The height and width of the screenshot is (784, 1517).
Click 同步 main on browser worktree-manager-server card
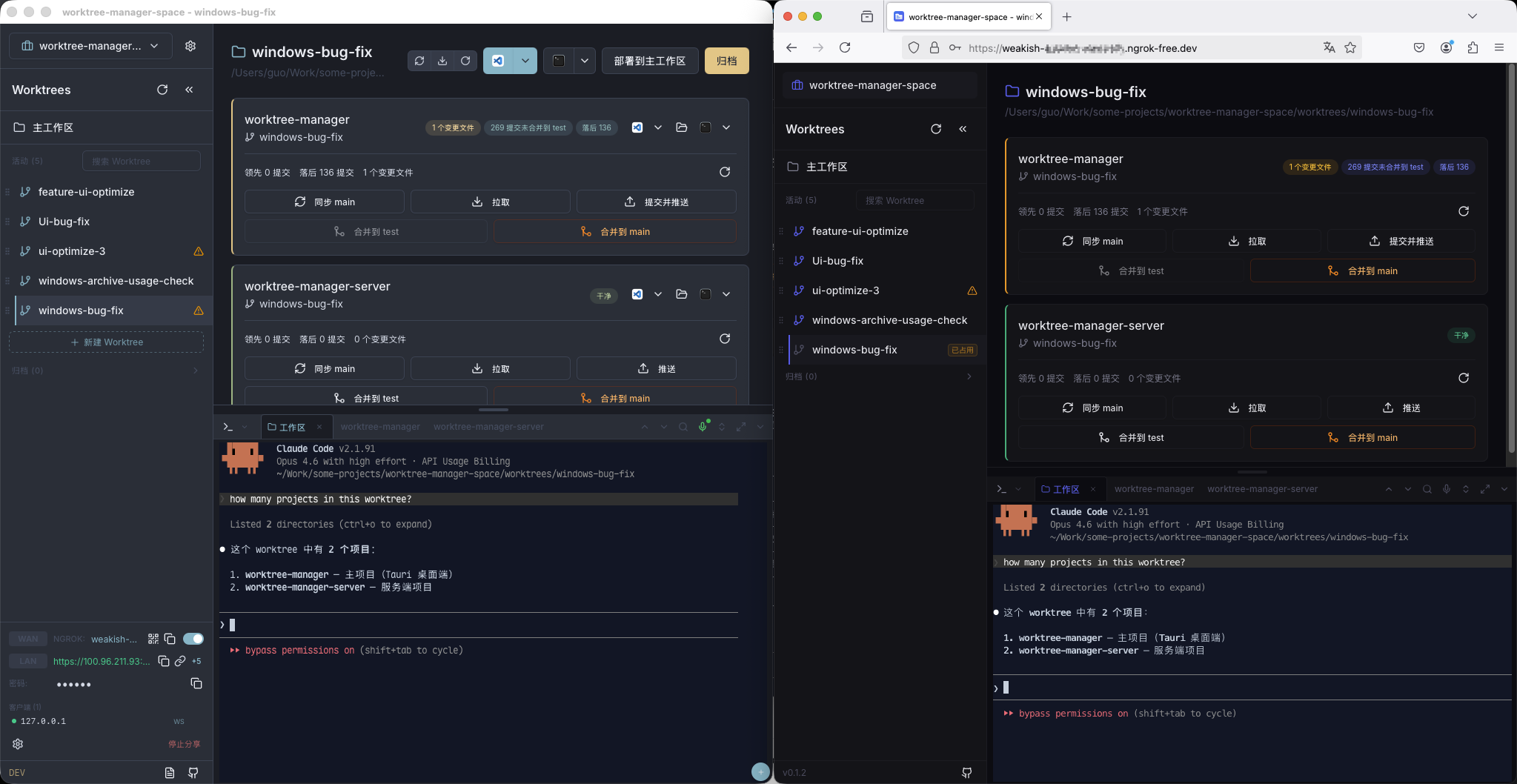pos(1092,408)
